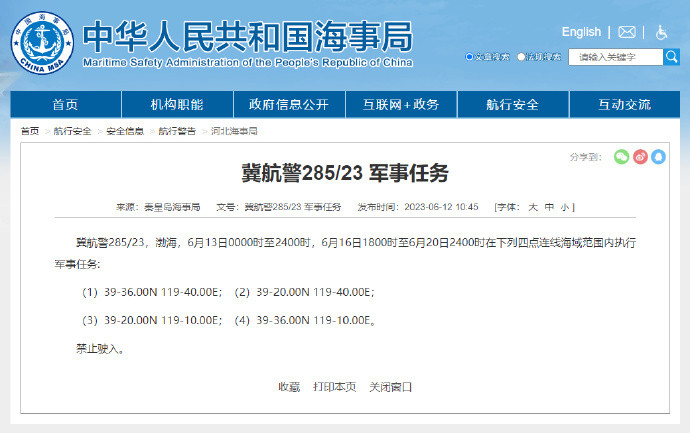This screenshot has width=690, height=433.
Task: Focus the 请输入关键字 search box
Action: point(616,57)
